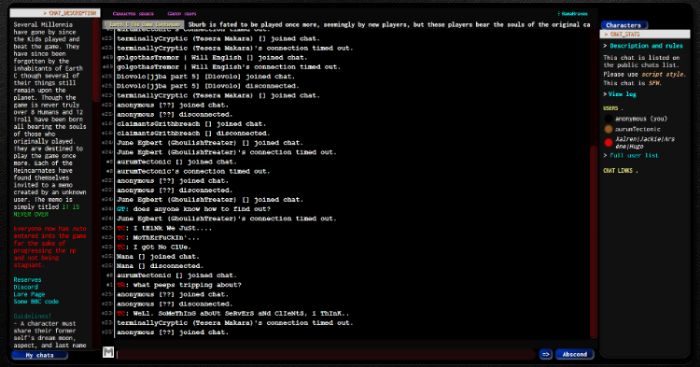
Task: Click the Abscond button
Action: tap(575, 354)
